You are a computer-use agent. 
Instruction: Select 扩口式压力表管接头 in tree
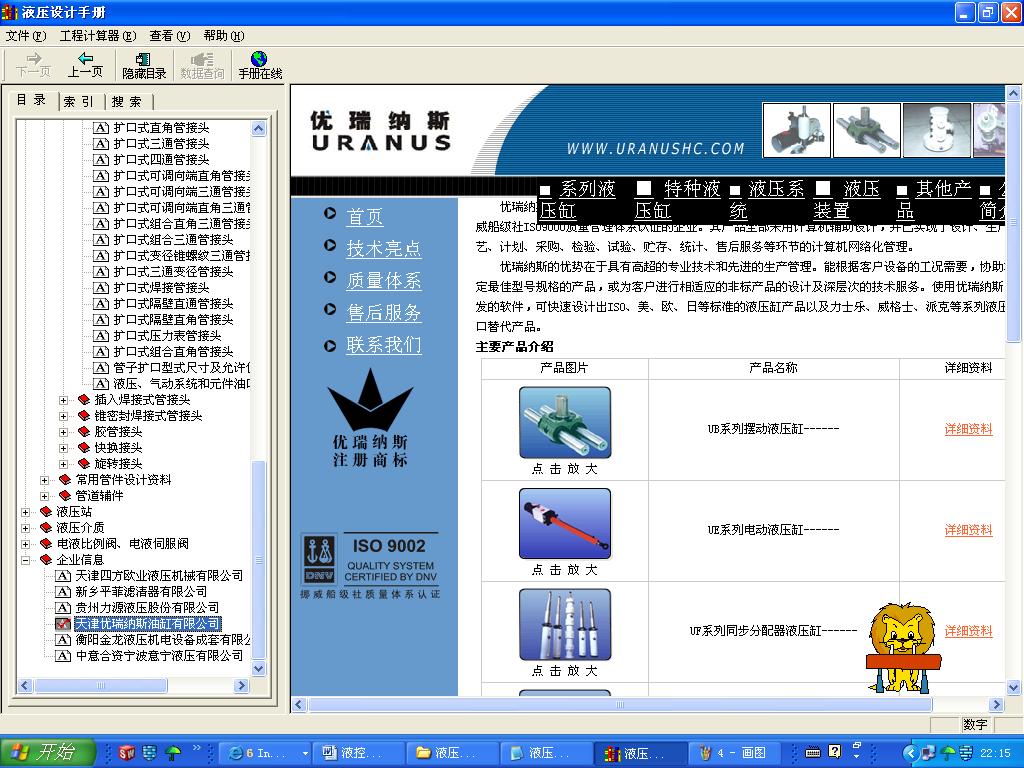[x=167, y=336]
